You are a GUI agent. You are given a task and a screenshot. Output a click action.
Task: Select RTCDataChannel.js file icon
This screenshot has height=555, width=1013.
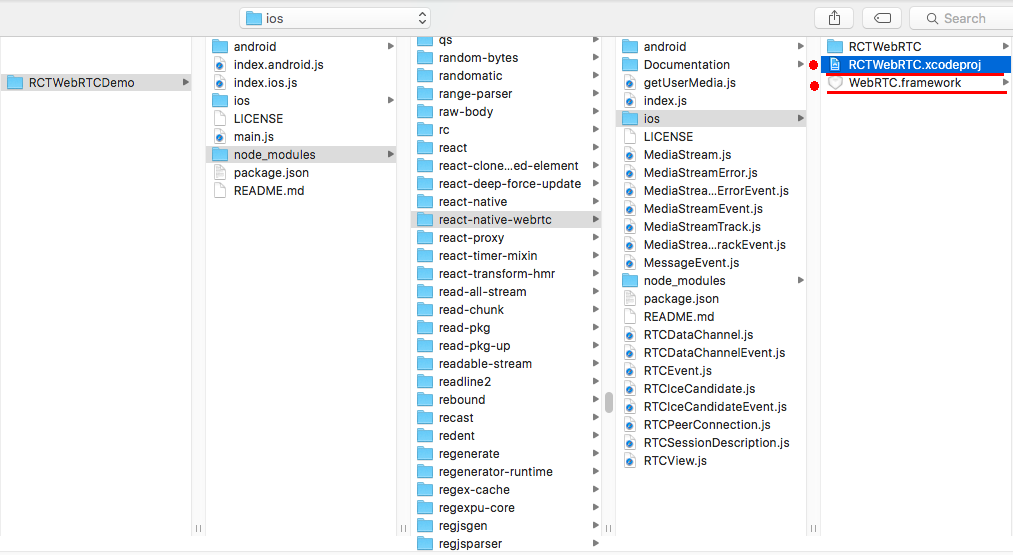tap(630, 335)
